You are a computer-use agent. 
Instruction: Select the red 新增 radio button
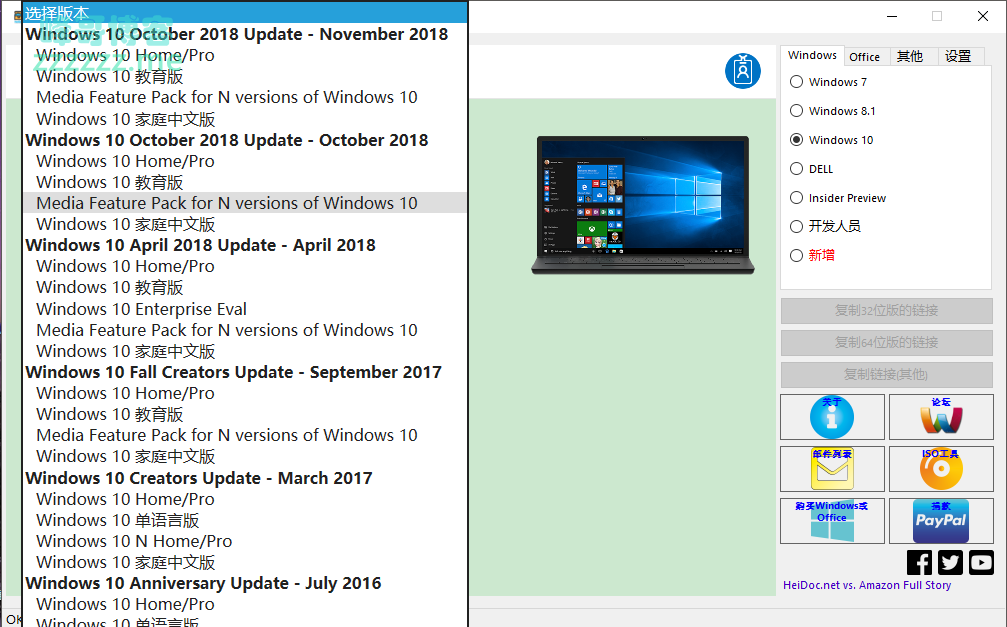(x=796, y=255)
